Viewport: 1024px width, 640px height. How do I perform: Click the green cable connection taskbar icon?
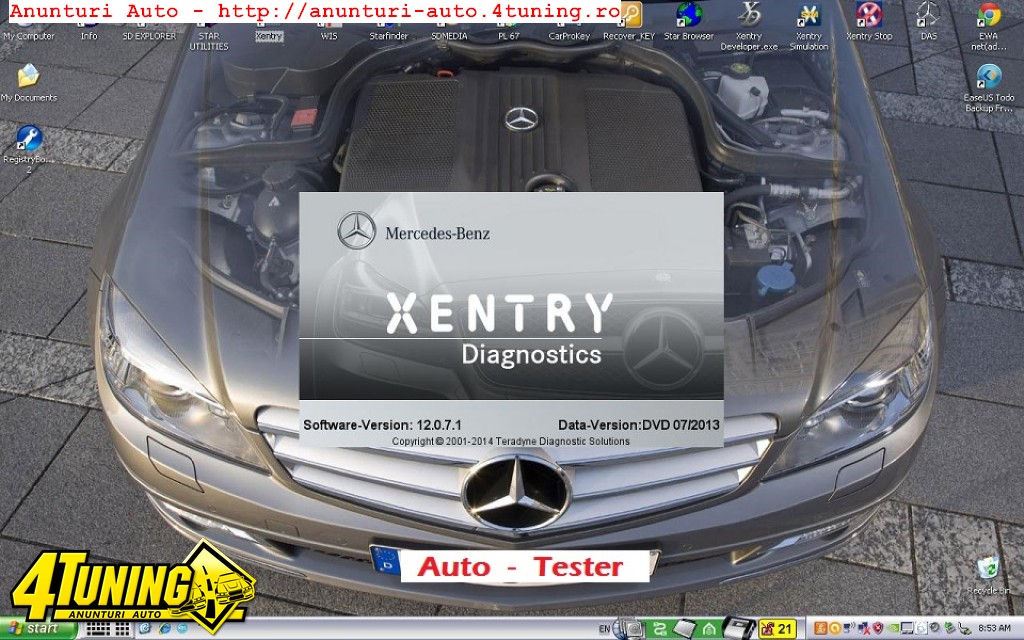click(x=661, y=628)
